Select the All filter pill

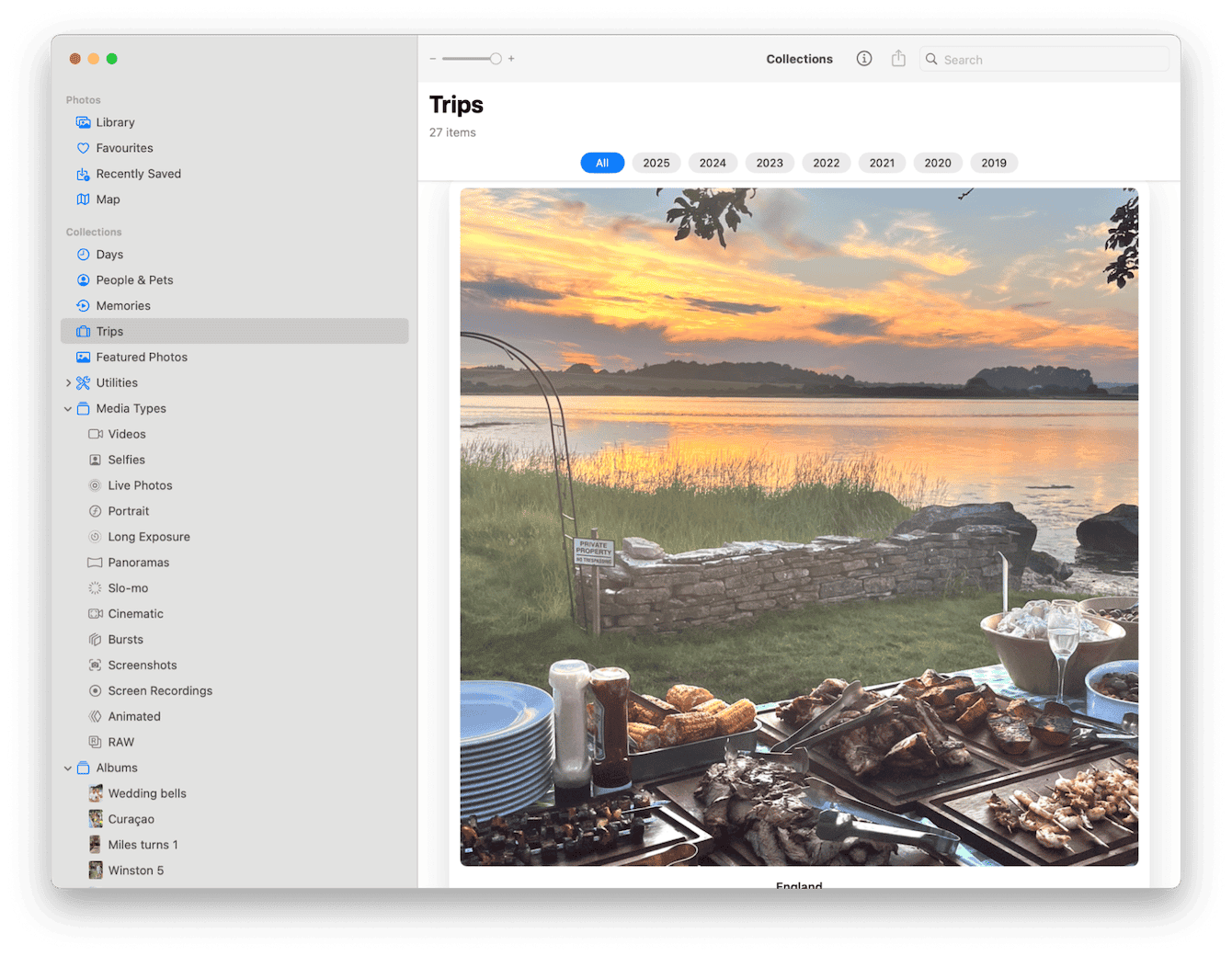click(x=601, y=162)
